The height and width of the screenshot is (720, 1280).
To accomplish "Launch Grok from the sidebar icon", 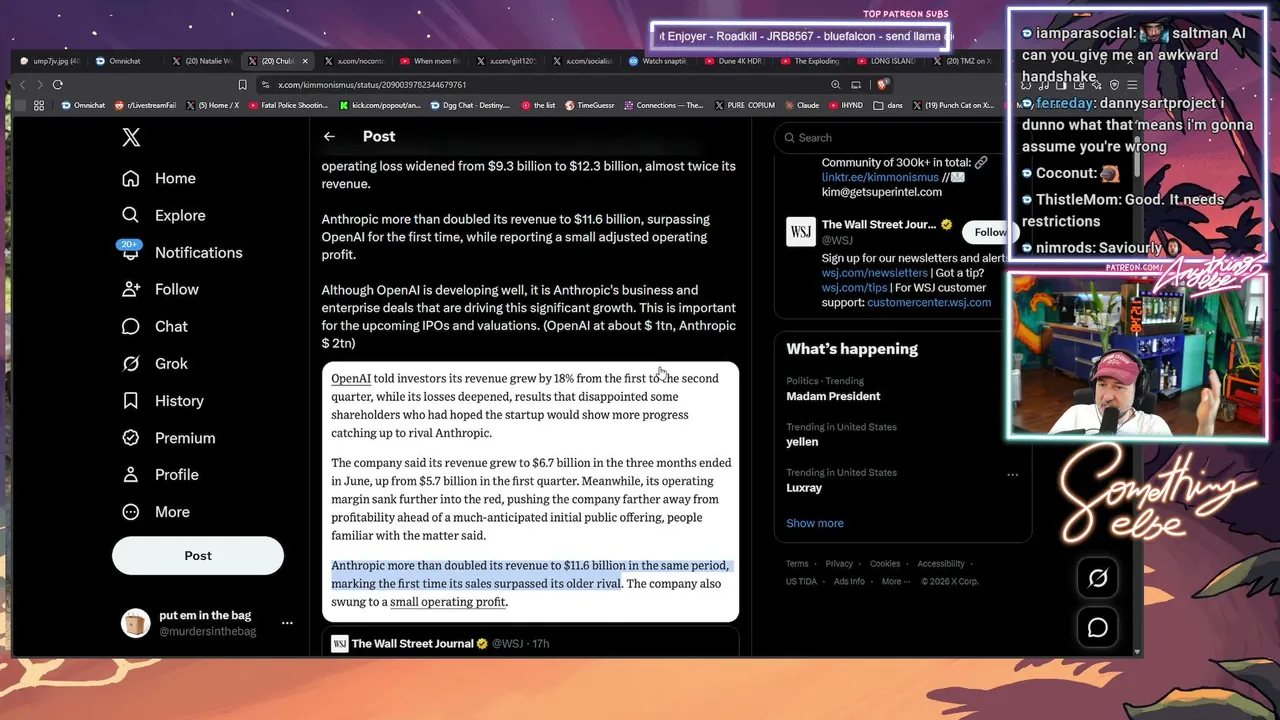I will pyautogui.click(x=131, y=364).
